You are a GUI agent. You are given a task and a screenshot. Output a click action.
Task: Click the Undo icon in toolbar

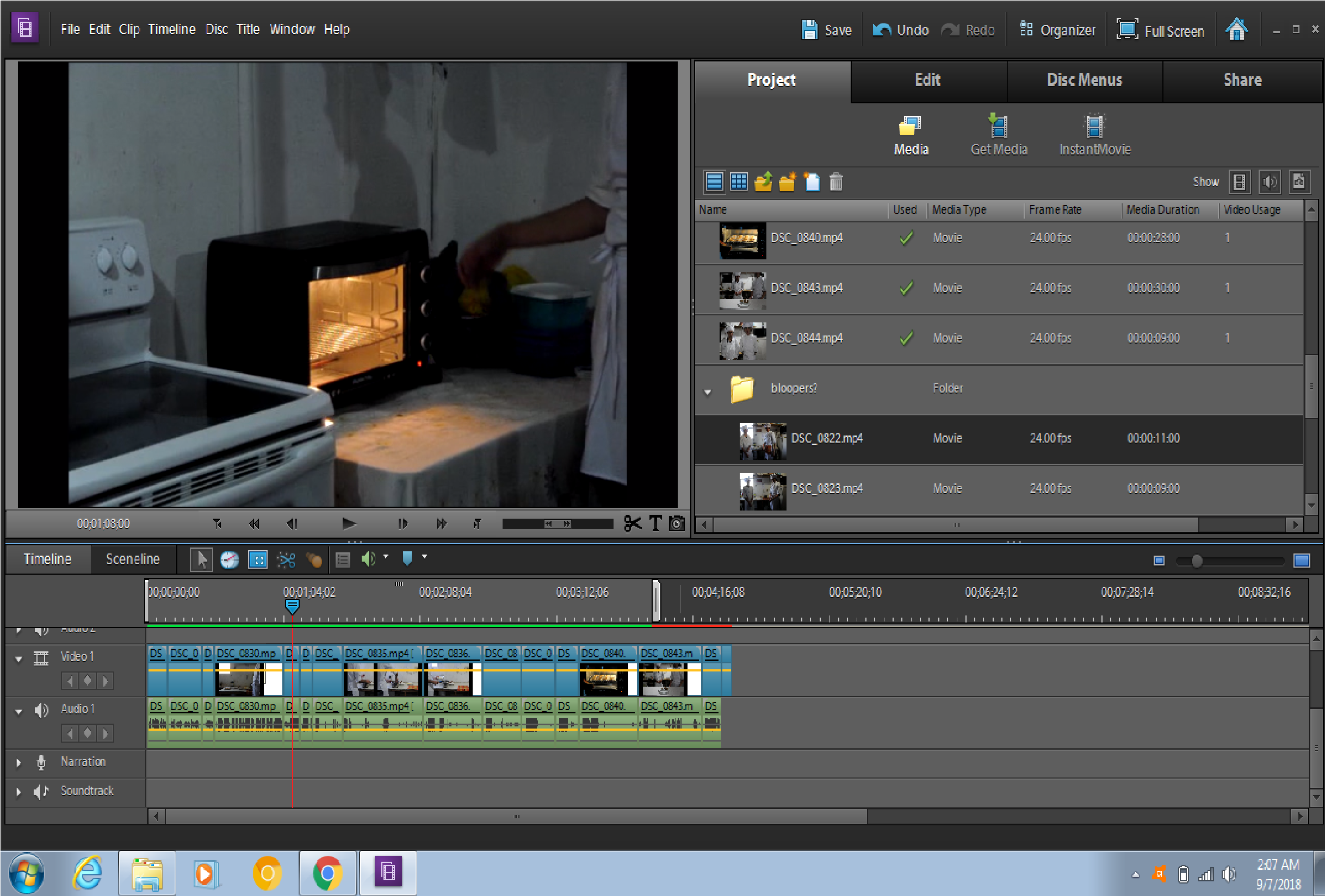(x=884, y=30)
